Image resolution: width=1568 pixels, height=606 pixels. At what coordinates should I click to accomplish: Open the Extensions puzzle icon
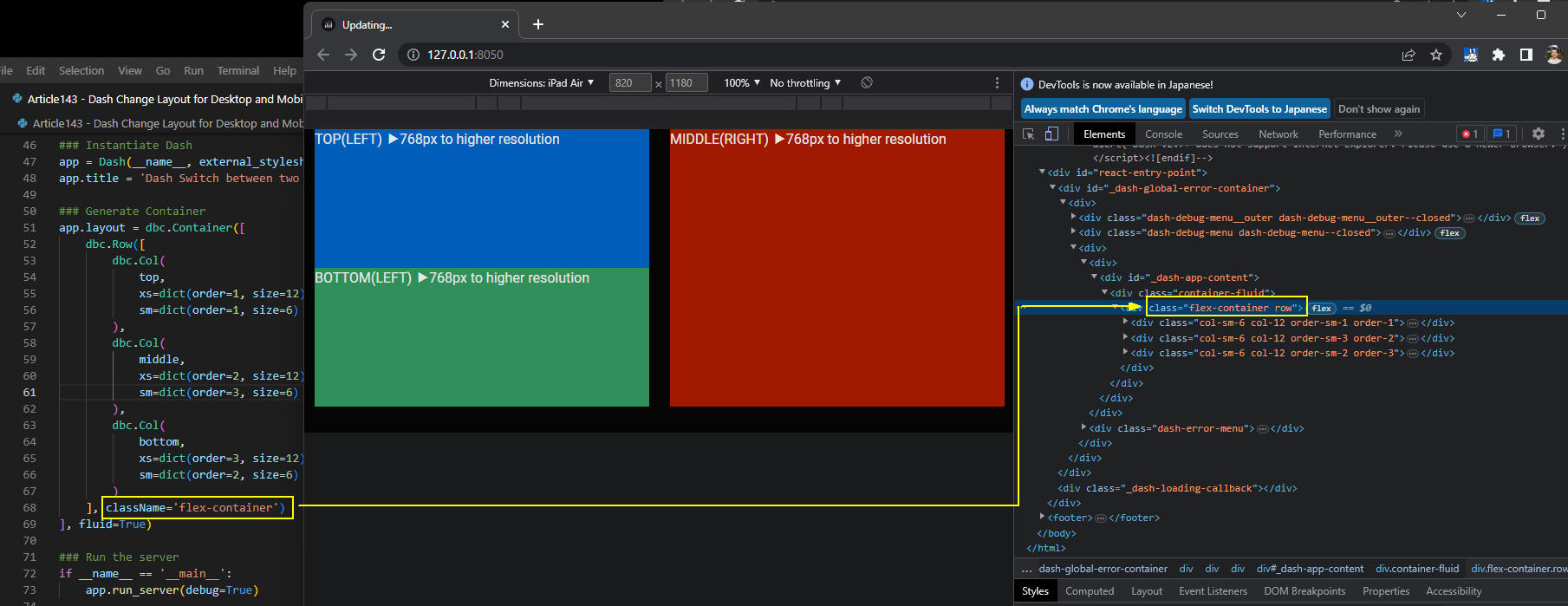click(1499, 55)
